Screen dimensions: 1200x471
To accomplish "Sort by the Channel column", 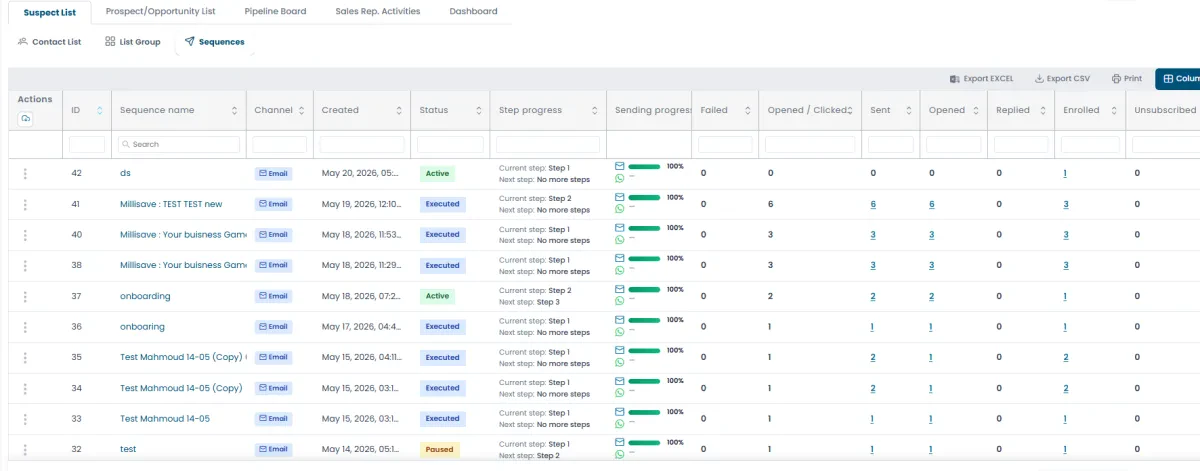I will tap(302, 110).
